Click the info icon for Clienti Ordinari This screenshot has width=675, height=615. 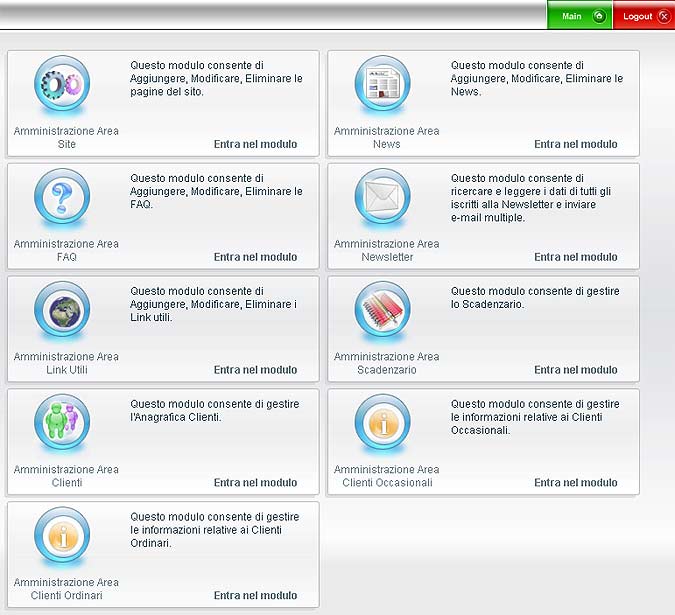click(x=62, y=535)
